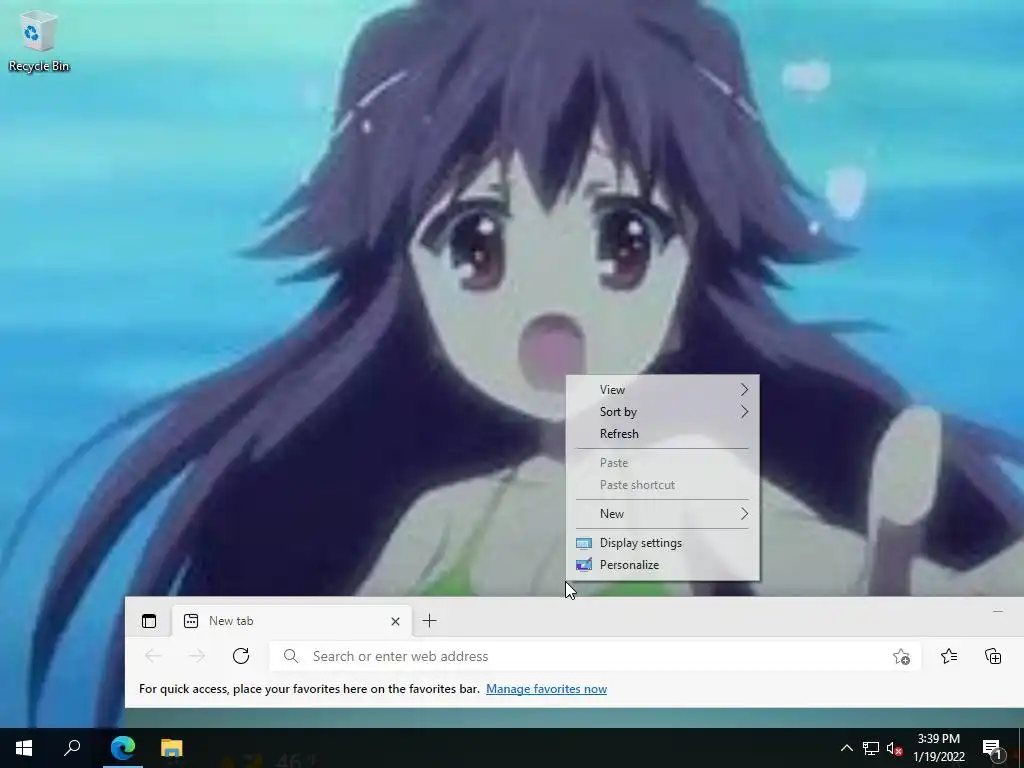Select Personalize from the context menu
This screenshot has height=768, width=1024.
tap(662, 565)
